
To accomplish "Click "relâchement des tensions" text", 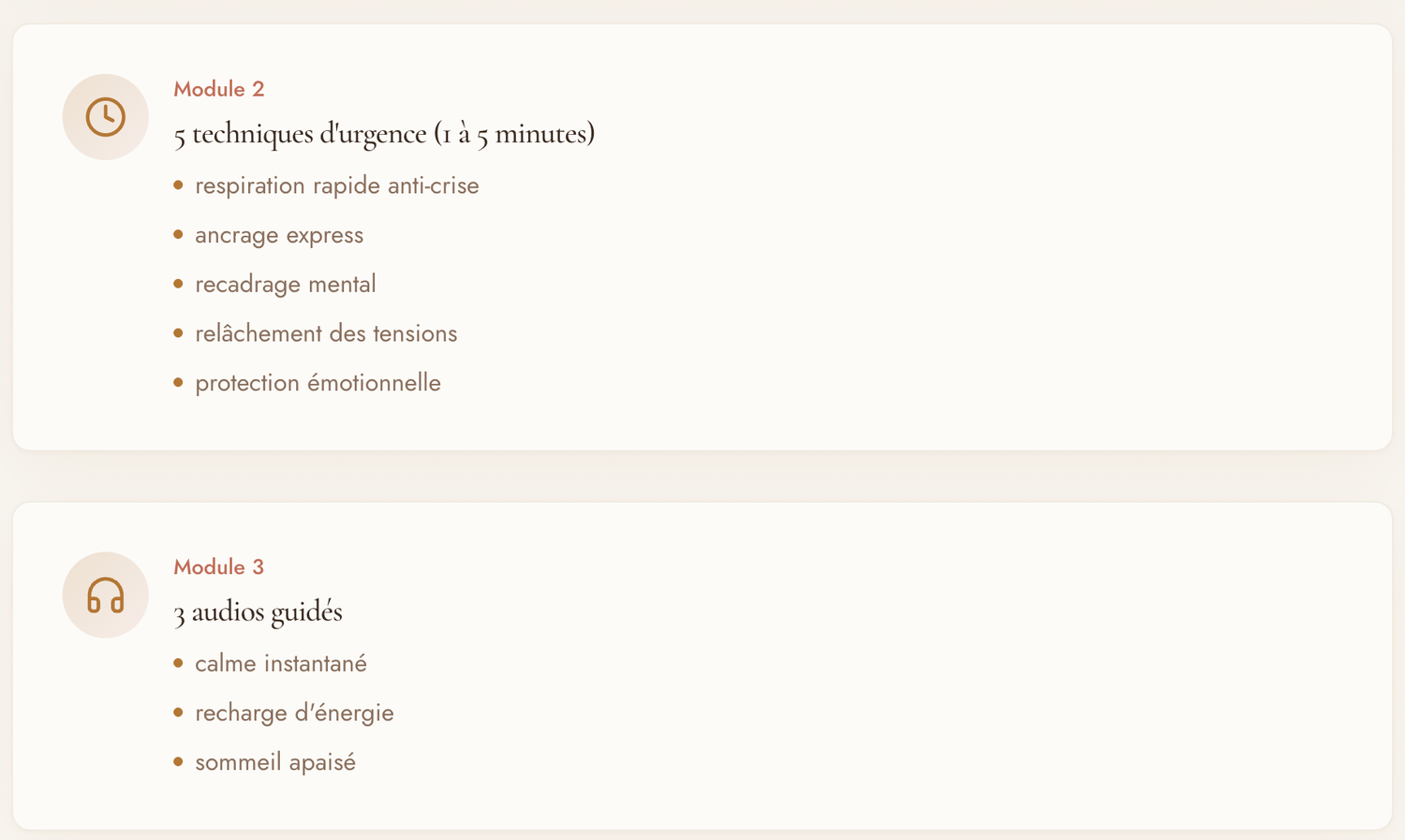I will click(x=326, y=333).
